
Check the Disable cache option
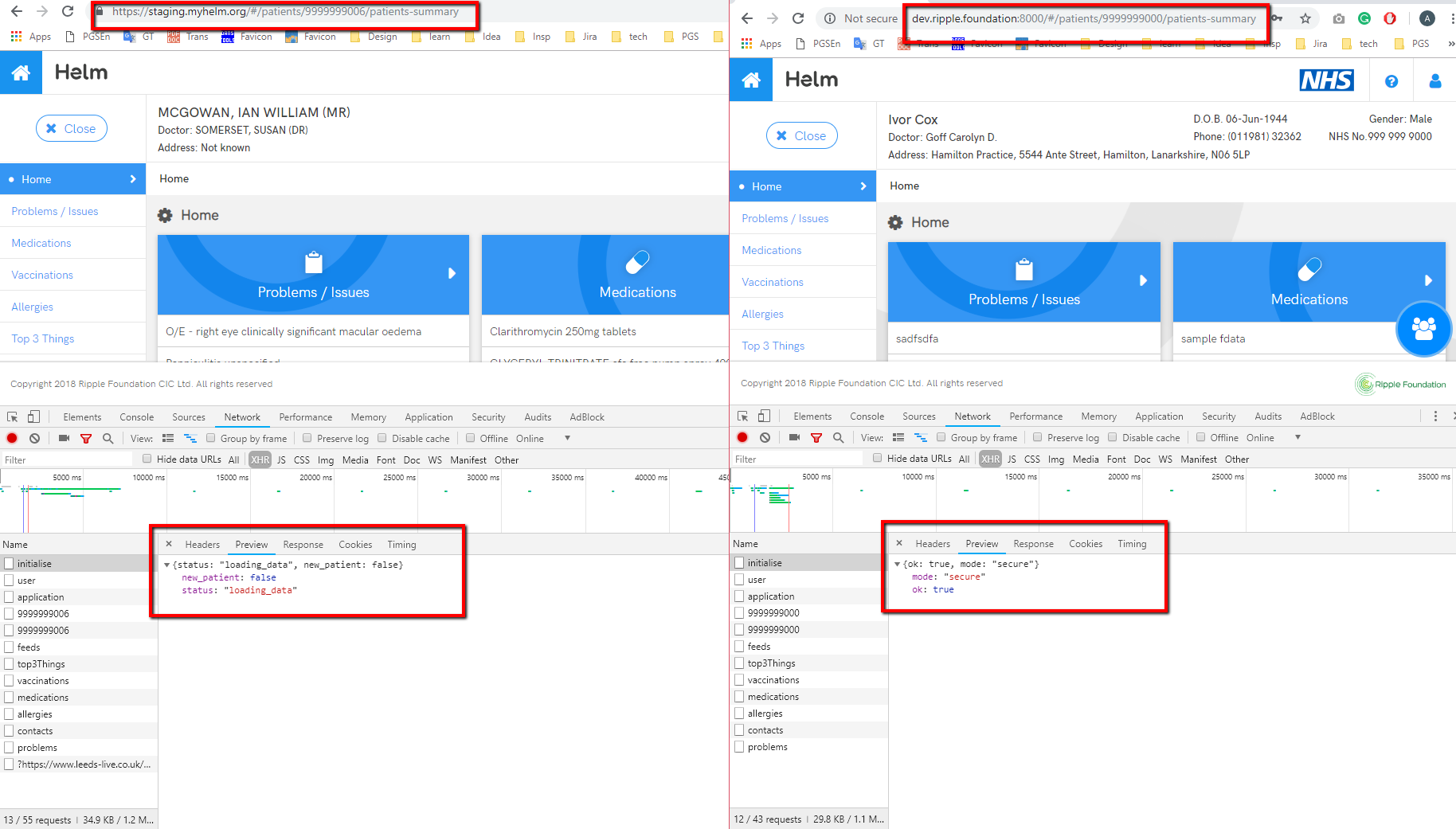[382, 438]
